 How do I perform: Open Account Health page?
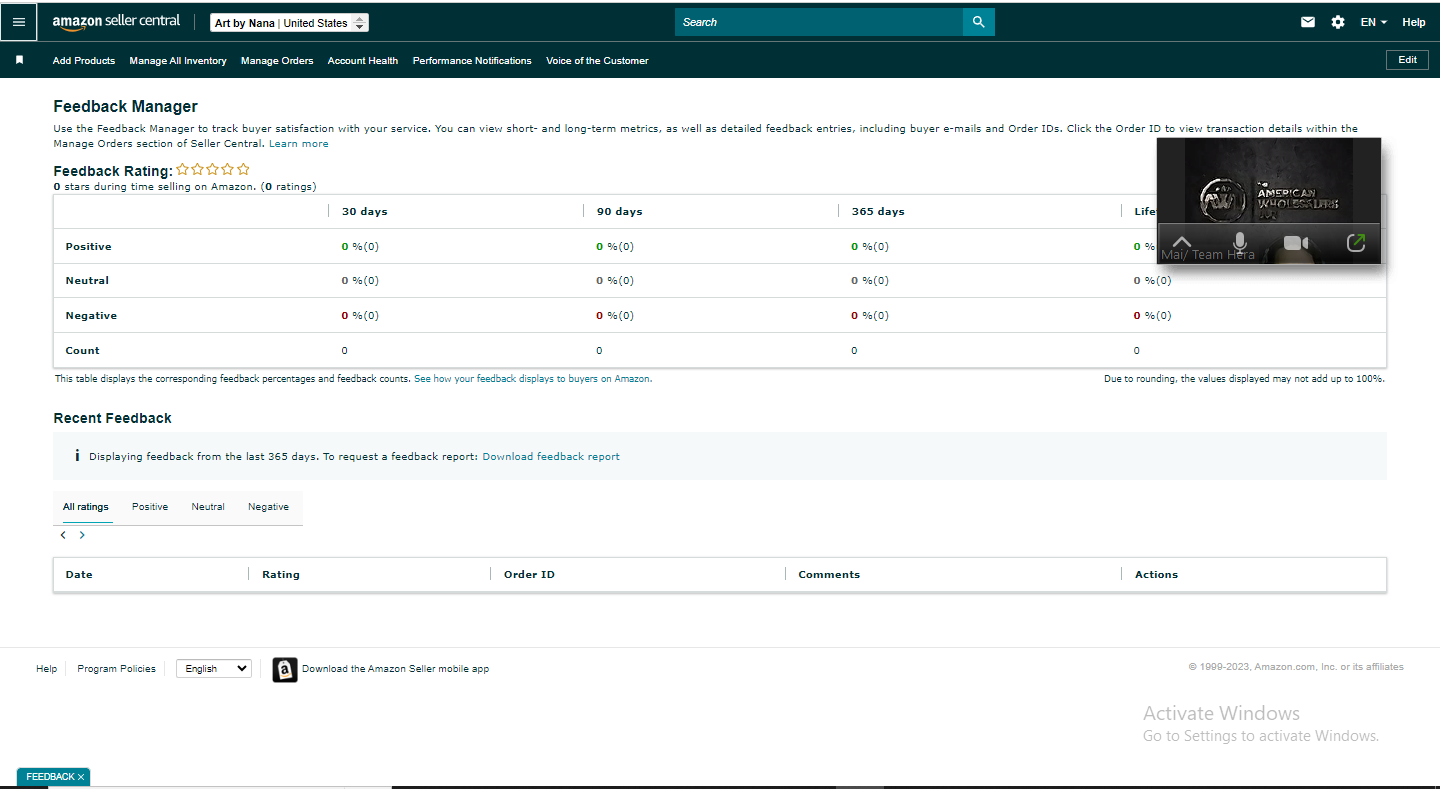pos(363,61)
